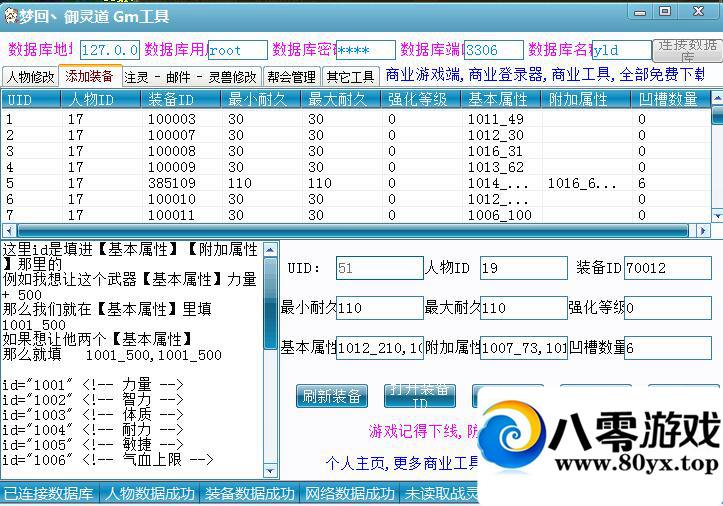Switch to the 添加装备 tab

[91, 76]
